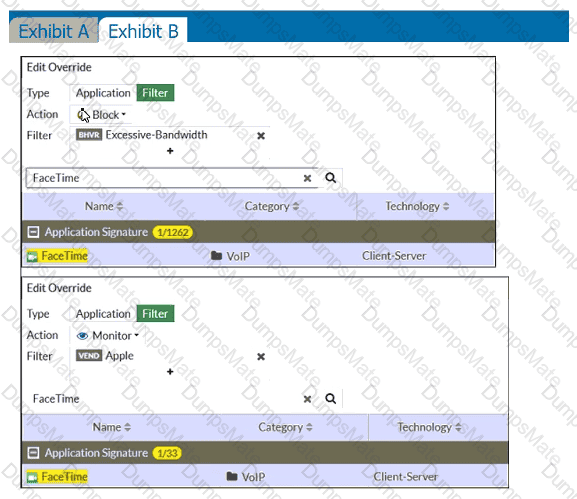Image resolution: width=577 pixels, height=499 pixels.
Task: Add a filter using the plus icon under Apple
Action: tap(170, 372)
